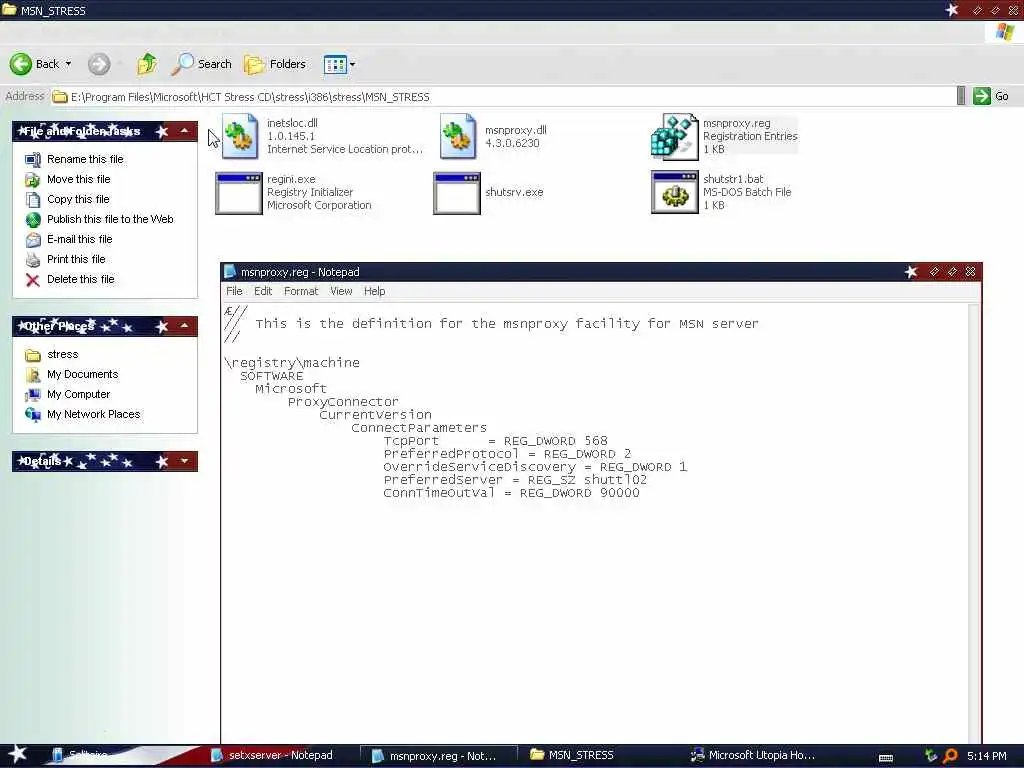Toggle the Folders pane button
The height and width of the screenshot is (768, 1024).
(x=275, y=64)
